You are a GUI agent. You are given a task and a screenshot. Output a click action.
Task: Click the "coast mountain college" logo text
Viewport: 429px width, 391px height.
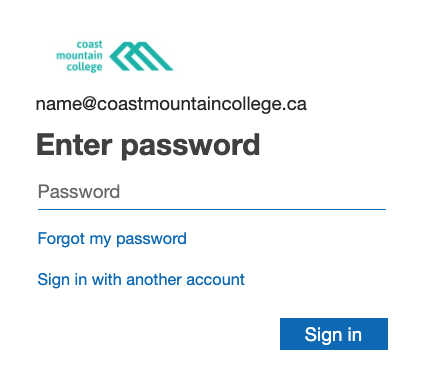(79, 56)
